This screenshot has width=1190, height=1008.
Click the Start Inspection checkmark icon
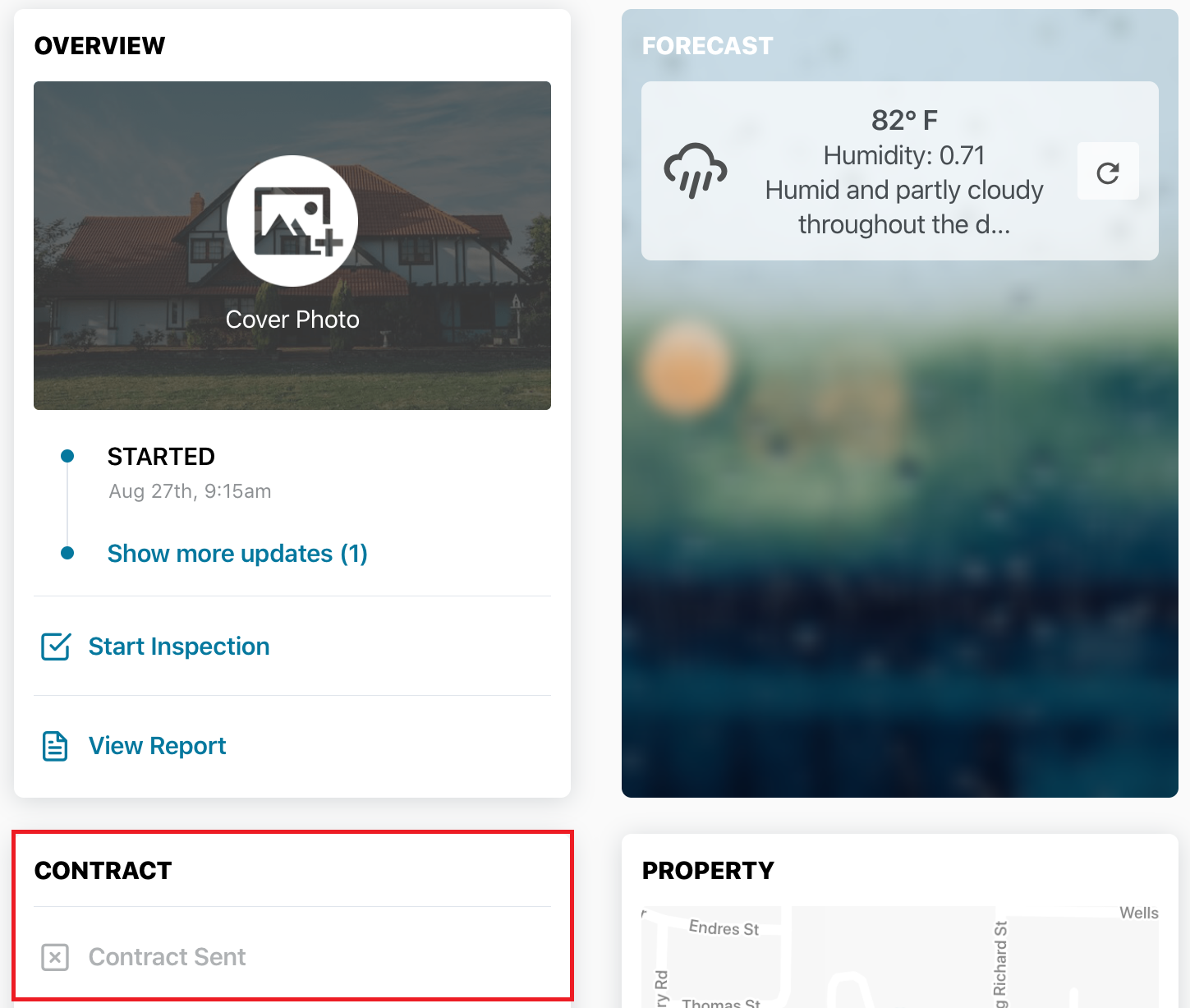pyautogui.click(x=56, y=647)
